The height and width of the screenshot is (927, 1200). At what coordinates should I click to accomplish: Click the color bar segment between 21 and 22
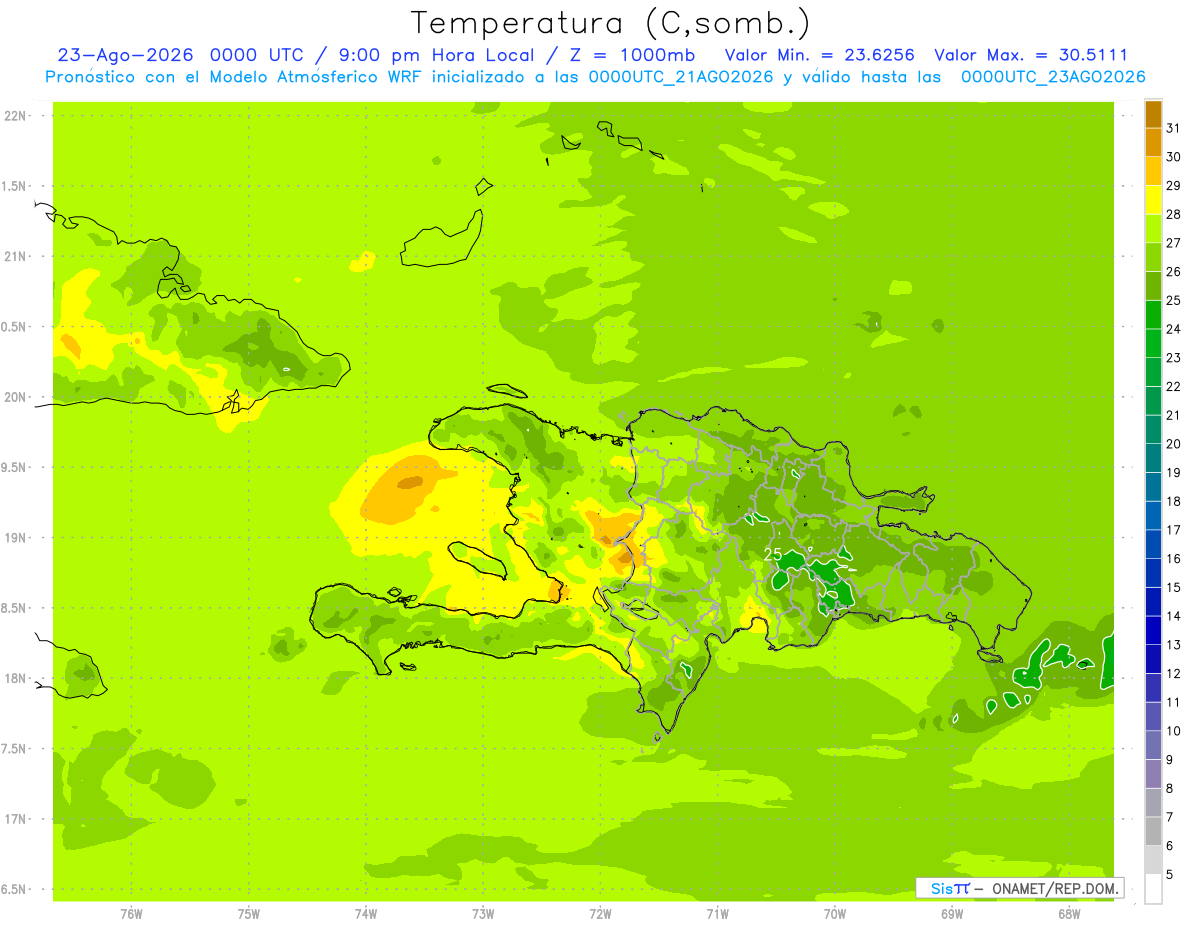tap(1153, 400)
